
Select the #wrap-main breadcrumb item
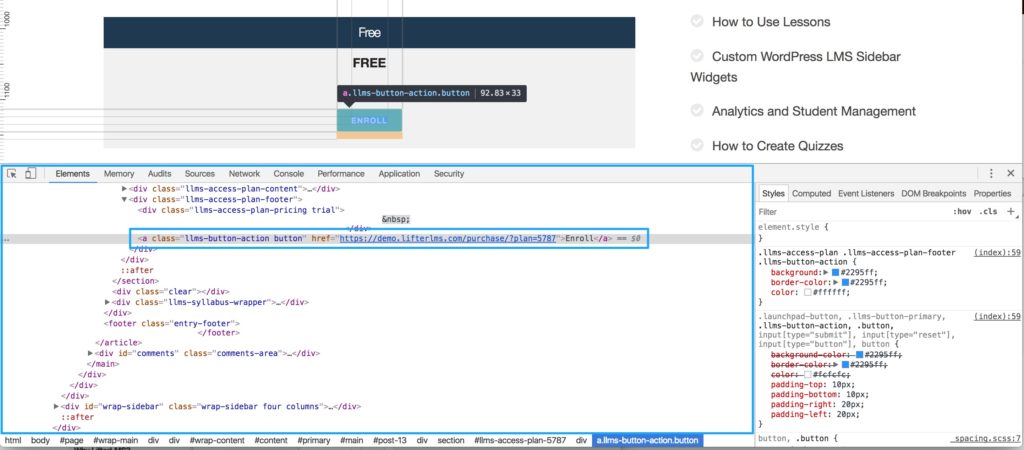[x=116, y=441]
